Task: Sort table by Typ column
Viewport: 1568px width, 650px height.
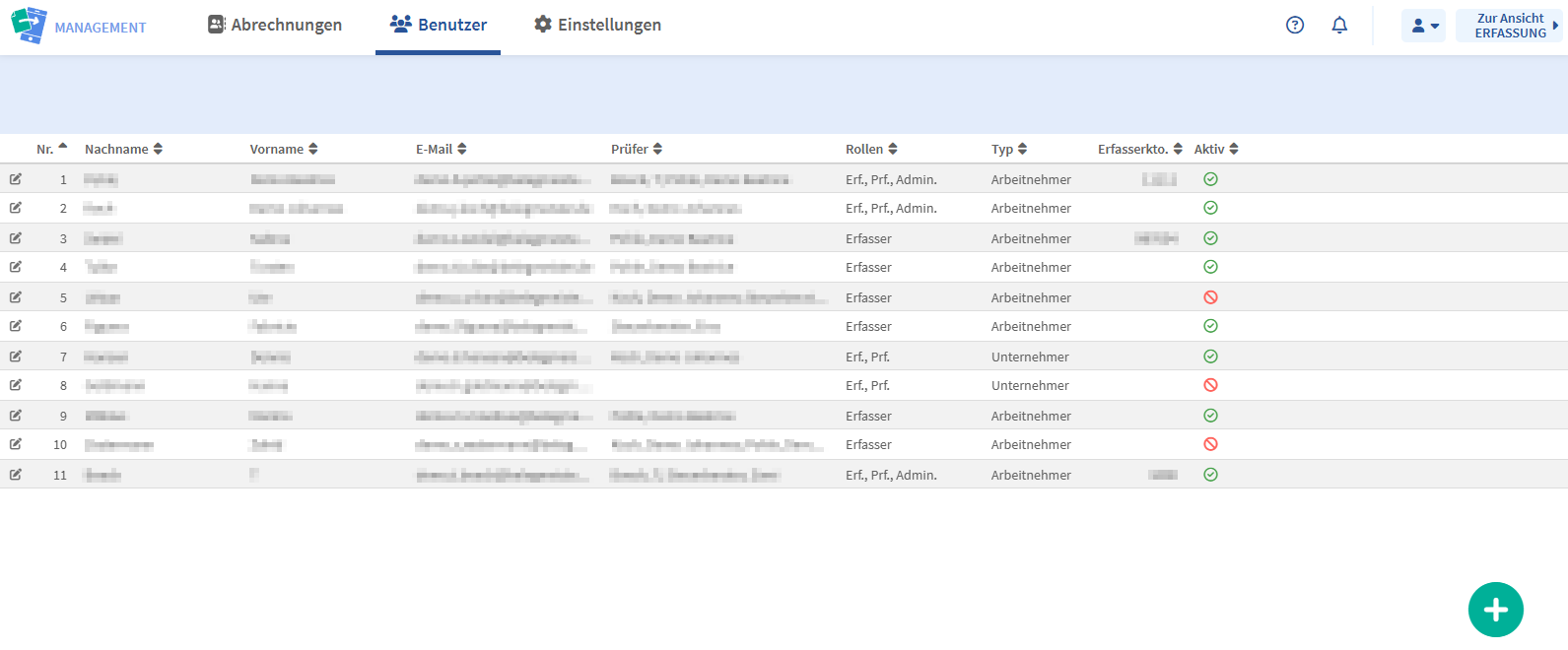Action: 1009,149
